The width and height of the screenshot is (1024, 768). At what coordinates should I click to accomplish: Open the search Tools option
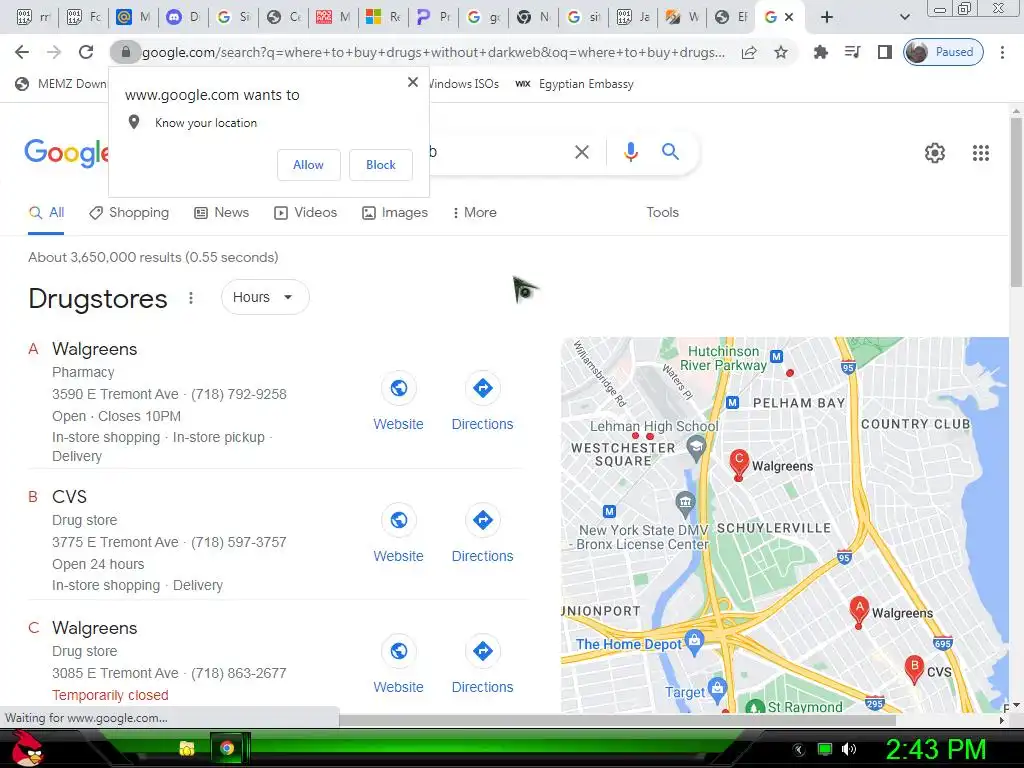tap(662, 213)
